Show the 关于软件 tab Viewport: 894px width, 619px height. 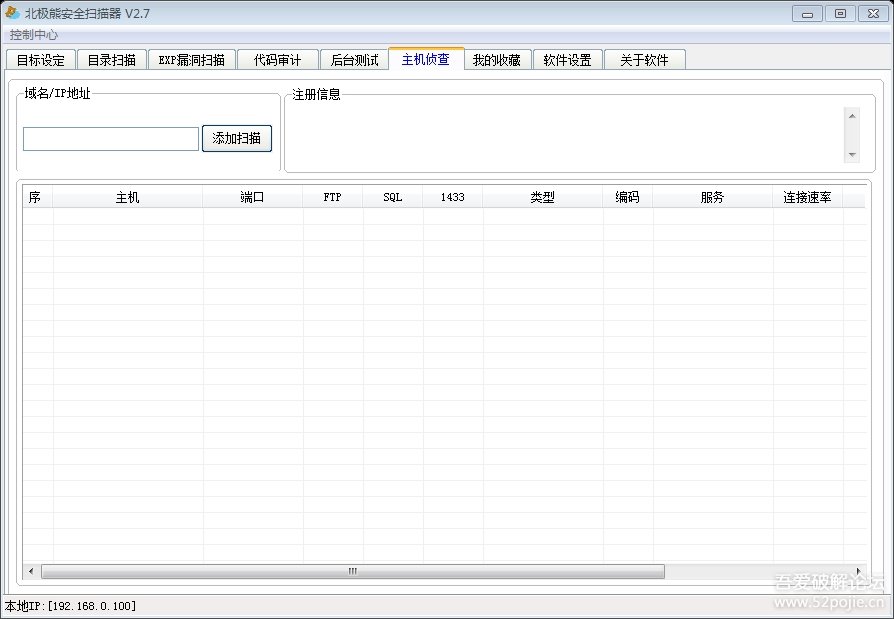(x=644, y=60)
